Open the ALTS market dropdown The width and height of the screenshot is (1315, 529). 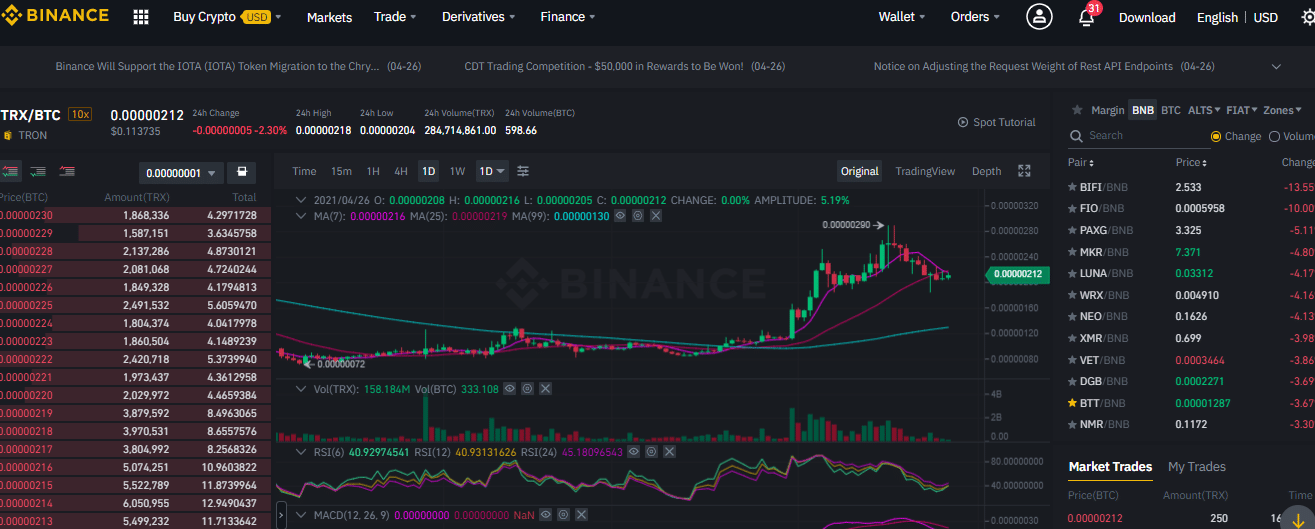[x=1203, y=110]
